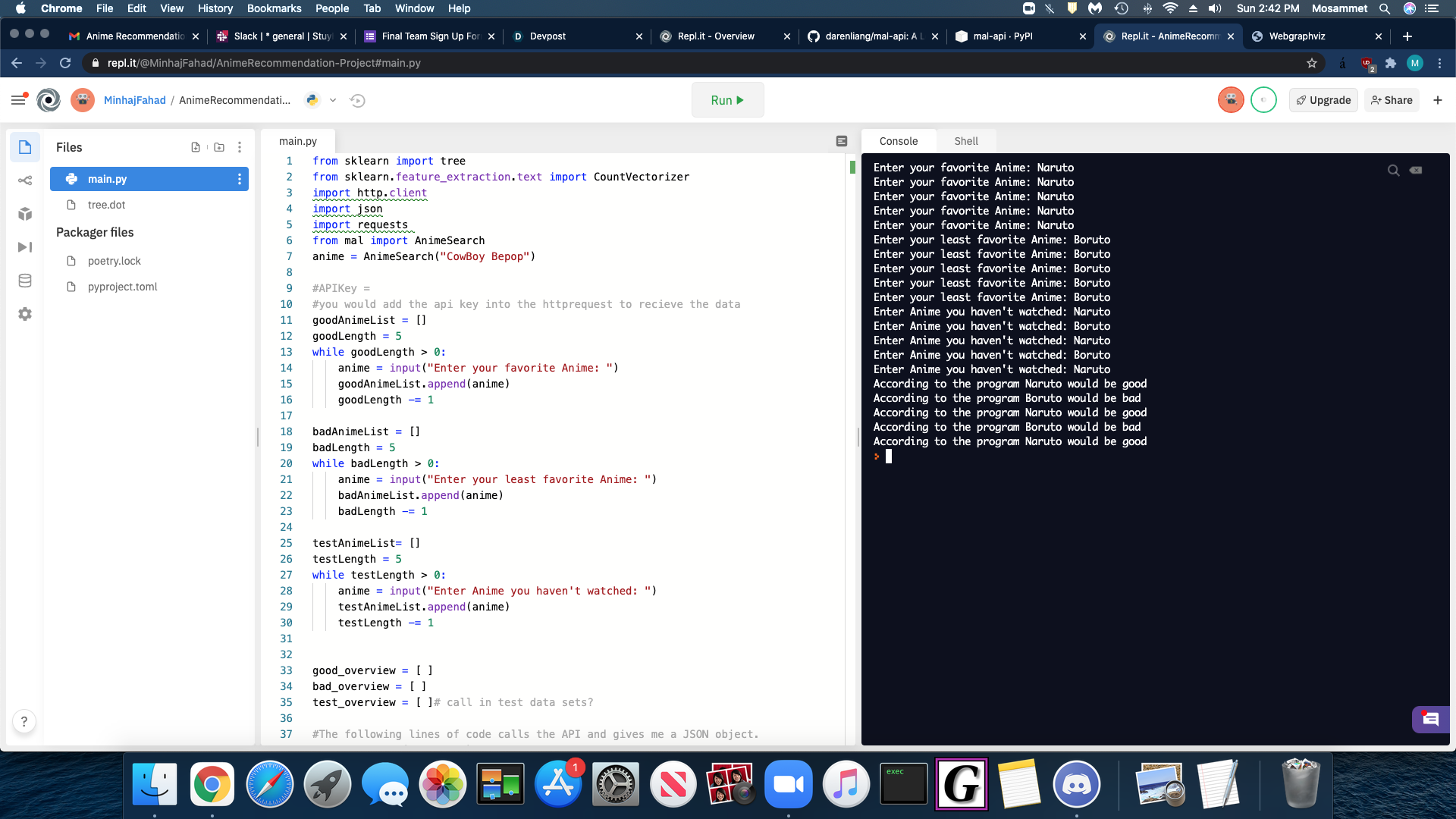Image resolution: width=1456 pixels, height=819 pixels.
Task: Select the tree.dot file
Action: point(106,205)
